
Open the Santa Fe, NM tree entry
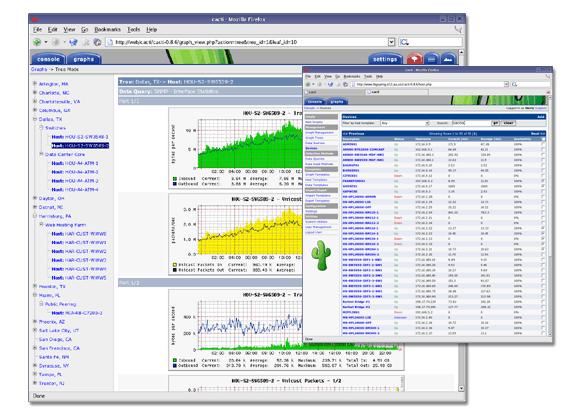pos(54,357)
